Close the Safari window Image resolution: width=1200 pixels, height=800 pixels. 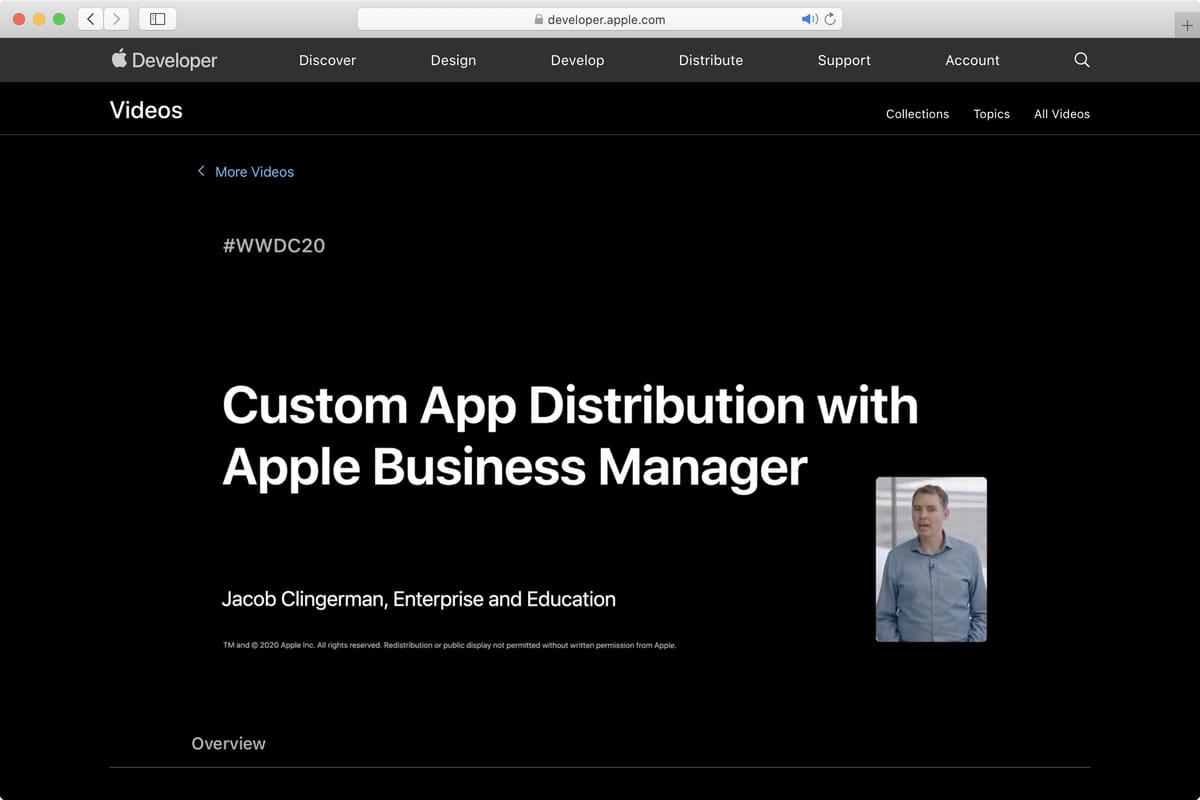19,19
